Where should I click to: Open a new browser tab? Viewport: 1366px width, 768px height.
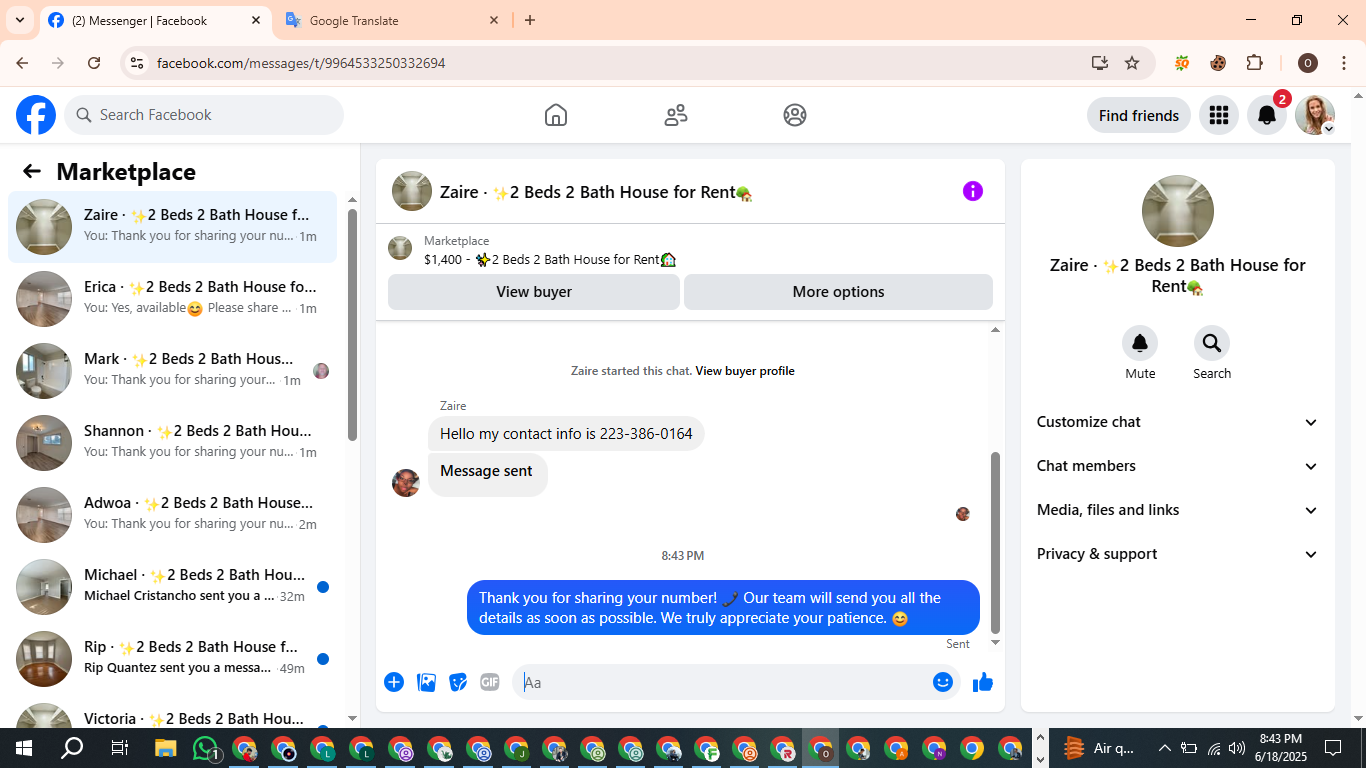point(530,20)
